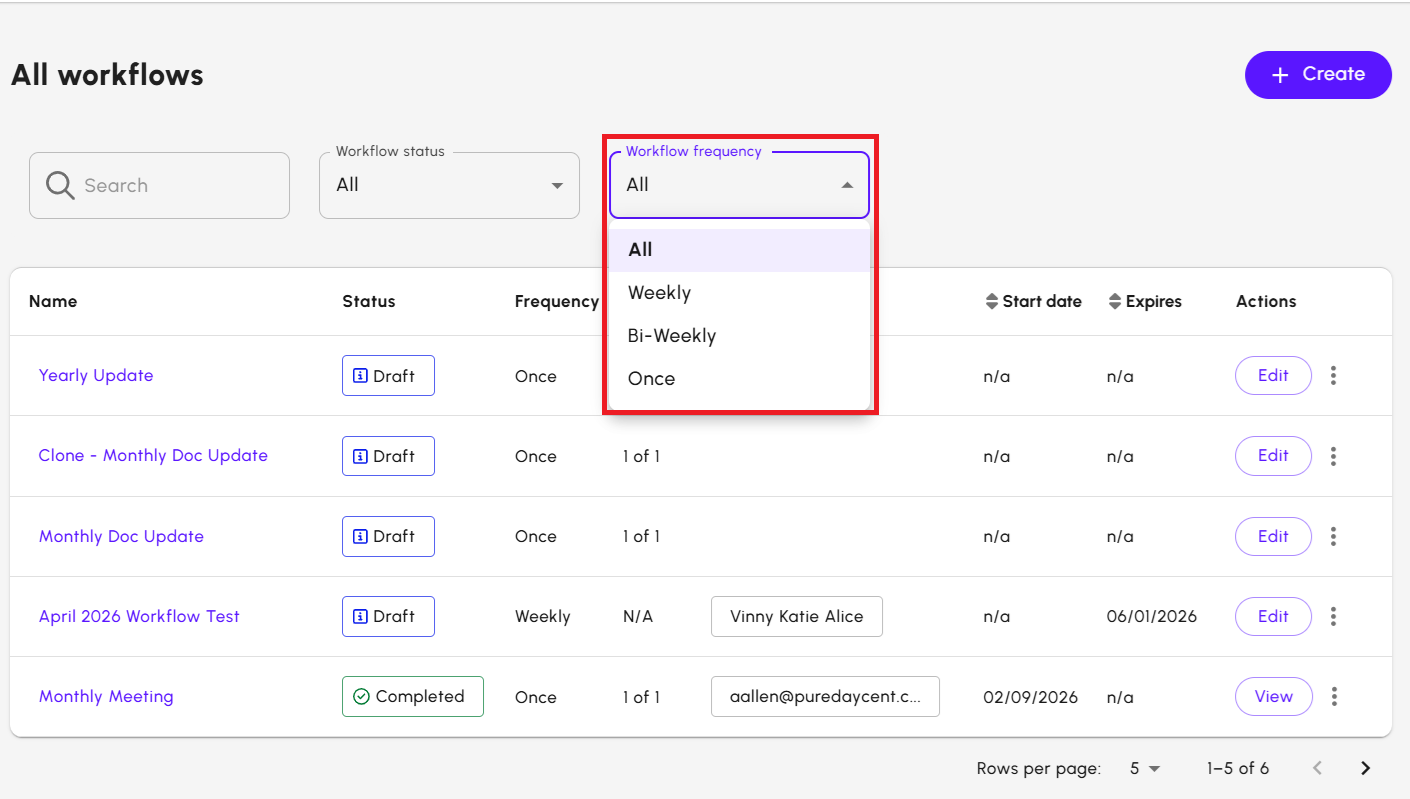Collapse the Workflow frequency dropdown

point(846,185)
